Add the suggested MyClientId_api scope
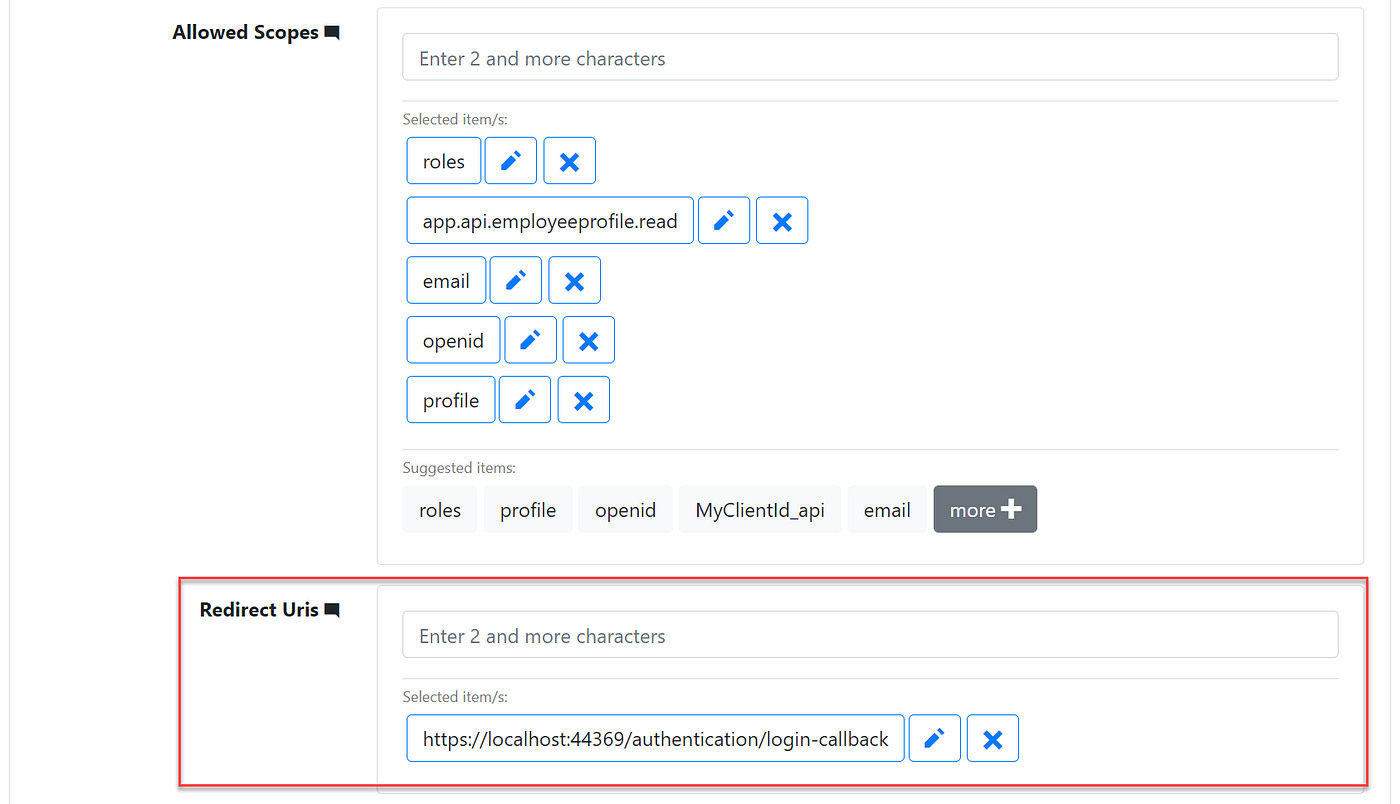Viewport: 1400px width, 804px height. tap(760, 509)
